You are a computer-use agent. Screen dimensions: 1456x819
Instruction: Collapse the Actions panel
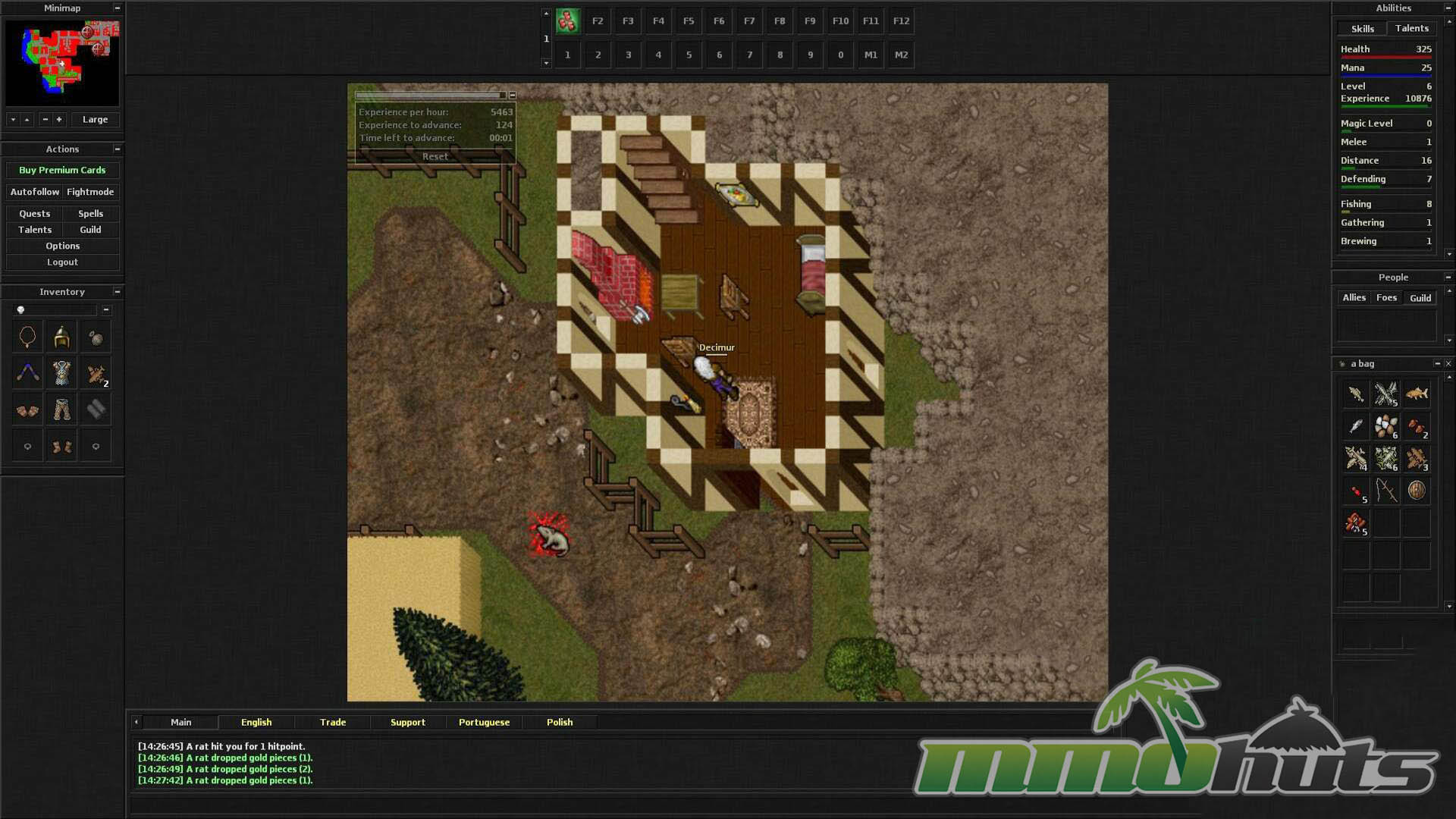pyautogui.click(x=118, y=149)
